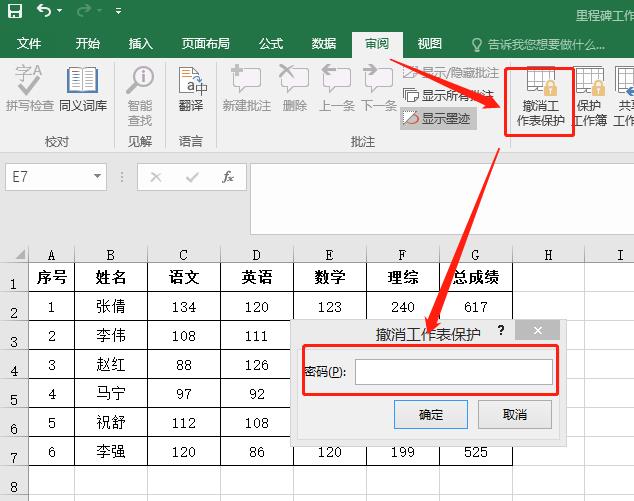The width and height of the screenshot is (634, 501).
Task: Open the 文件 menu tab
Action: [x=29, y=43]
